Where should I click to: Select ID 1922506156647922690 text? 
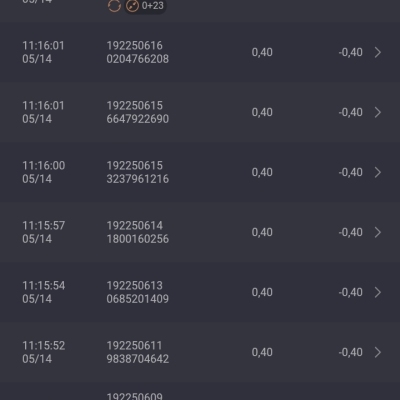(138, 112)
